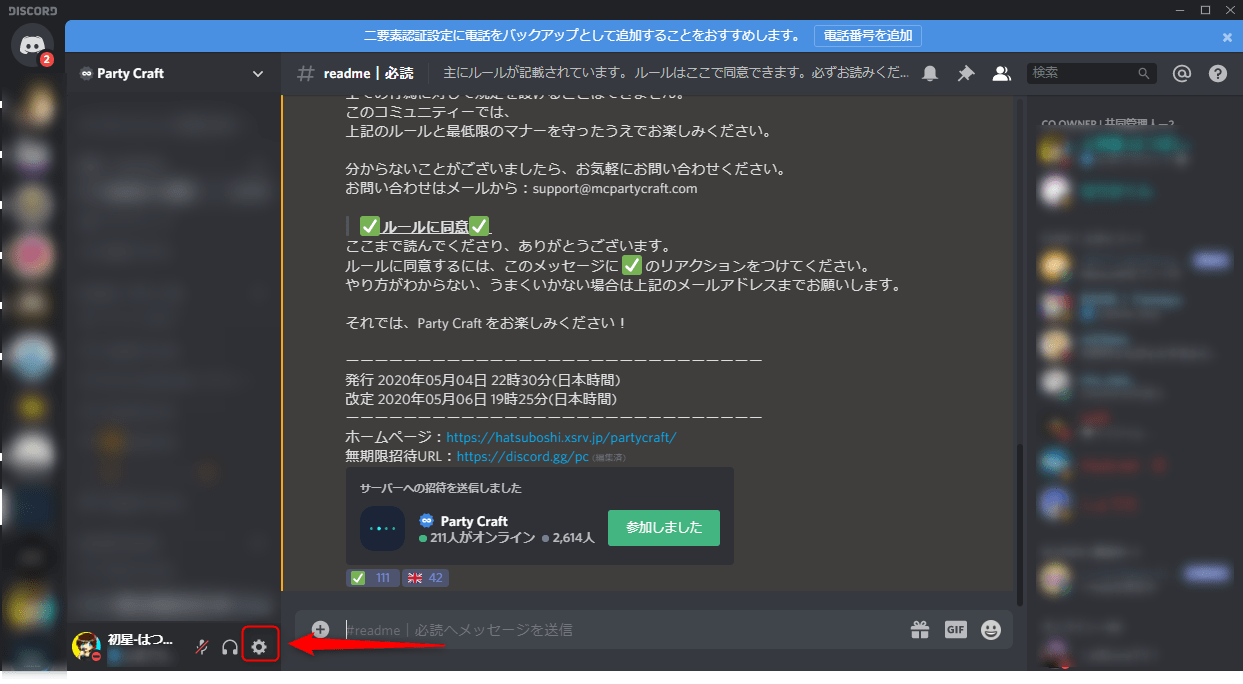Image resolution: width=1243 pixels, height=684 pixels.
Task: Add check mark reaction 111
Action: click(x=372, y=578)
